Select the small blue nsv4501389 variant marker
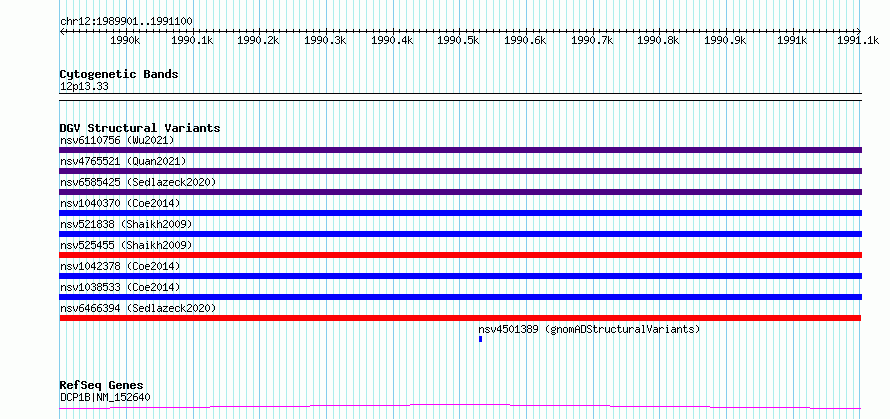890x419 pixels. click(480, 339)
